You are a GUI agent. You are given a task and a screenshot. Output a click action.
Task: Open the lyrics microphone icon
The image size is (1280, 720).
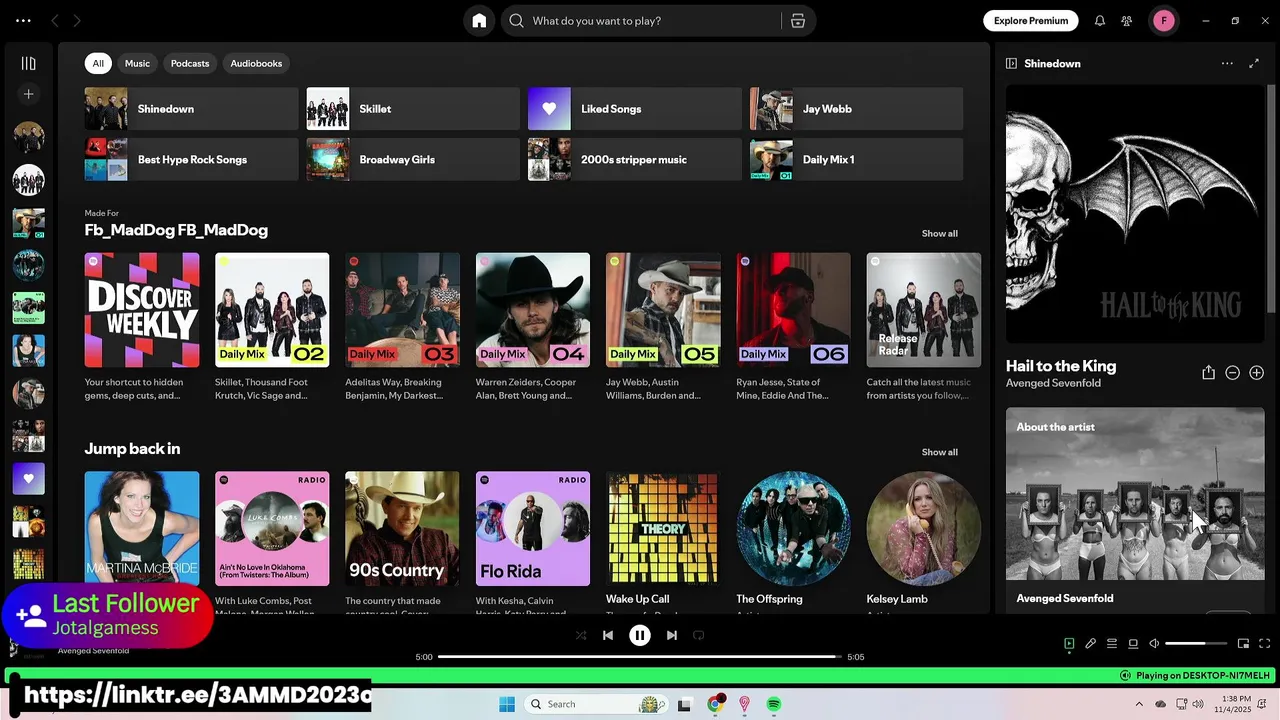(1091, 644)
